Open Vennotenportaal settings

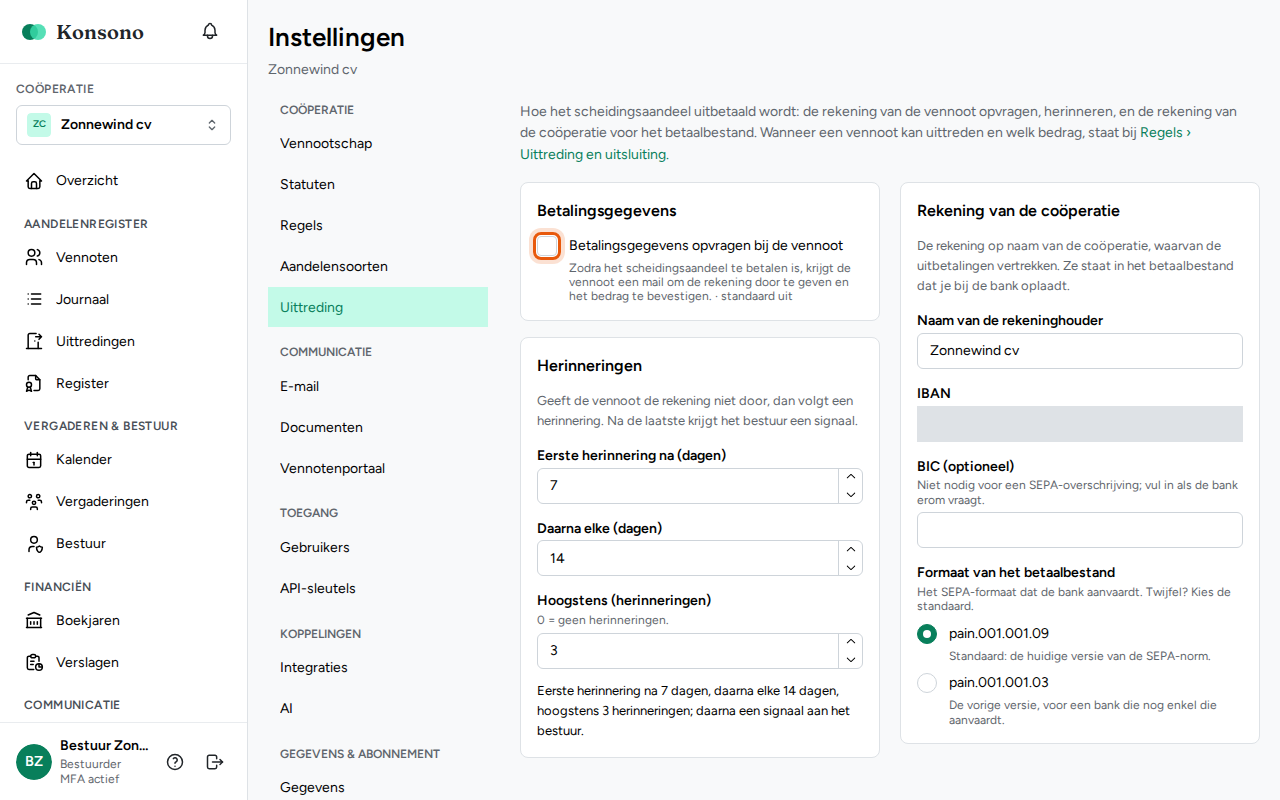378,469
